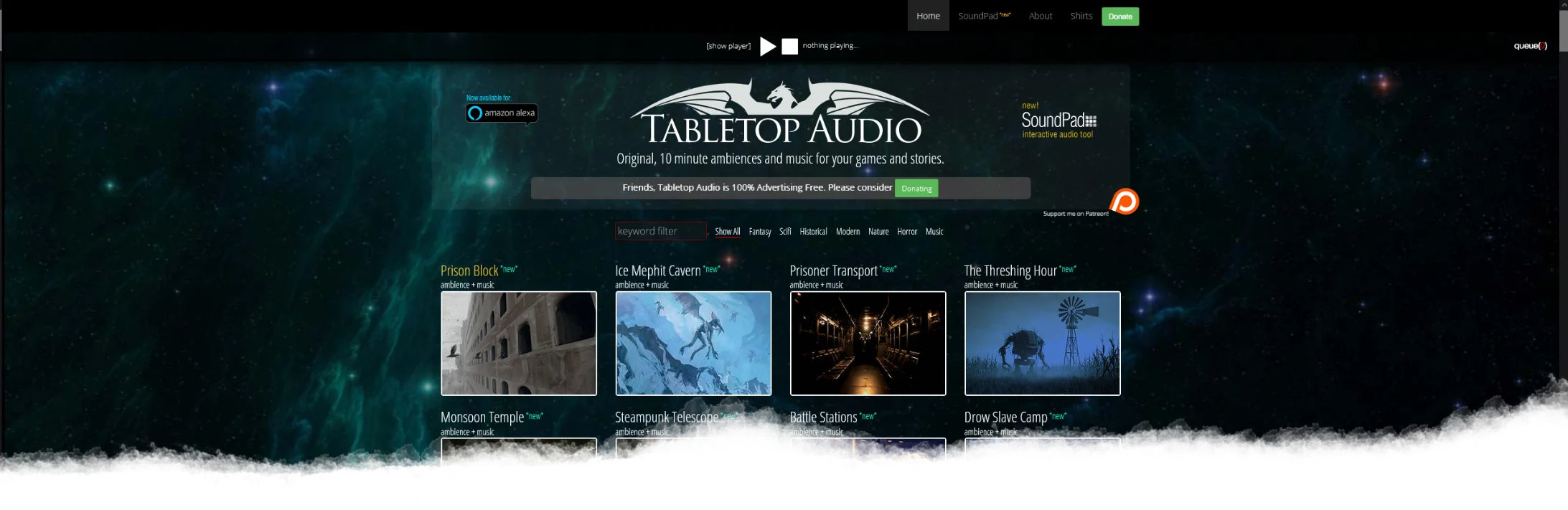Screen dimensions: 1568x510
Task: Open the queue panel
Action: 1529,46
